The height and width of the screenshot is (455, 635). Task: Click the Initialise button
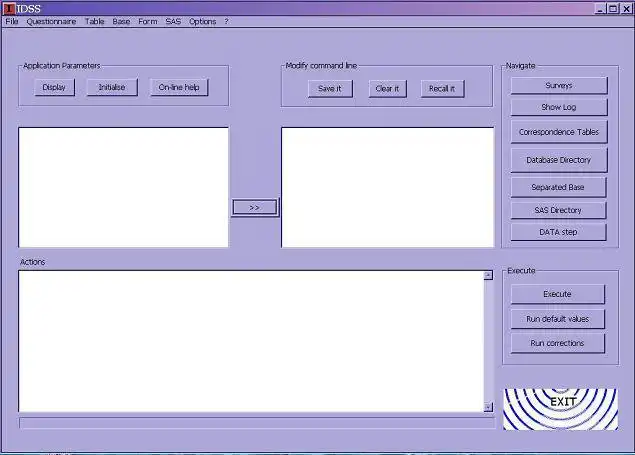[x=112, y=87]
